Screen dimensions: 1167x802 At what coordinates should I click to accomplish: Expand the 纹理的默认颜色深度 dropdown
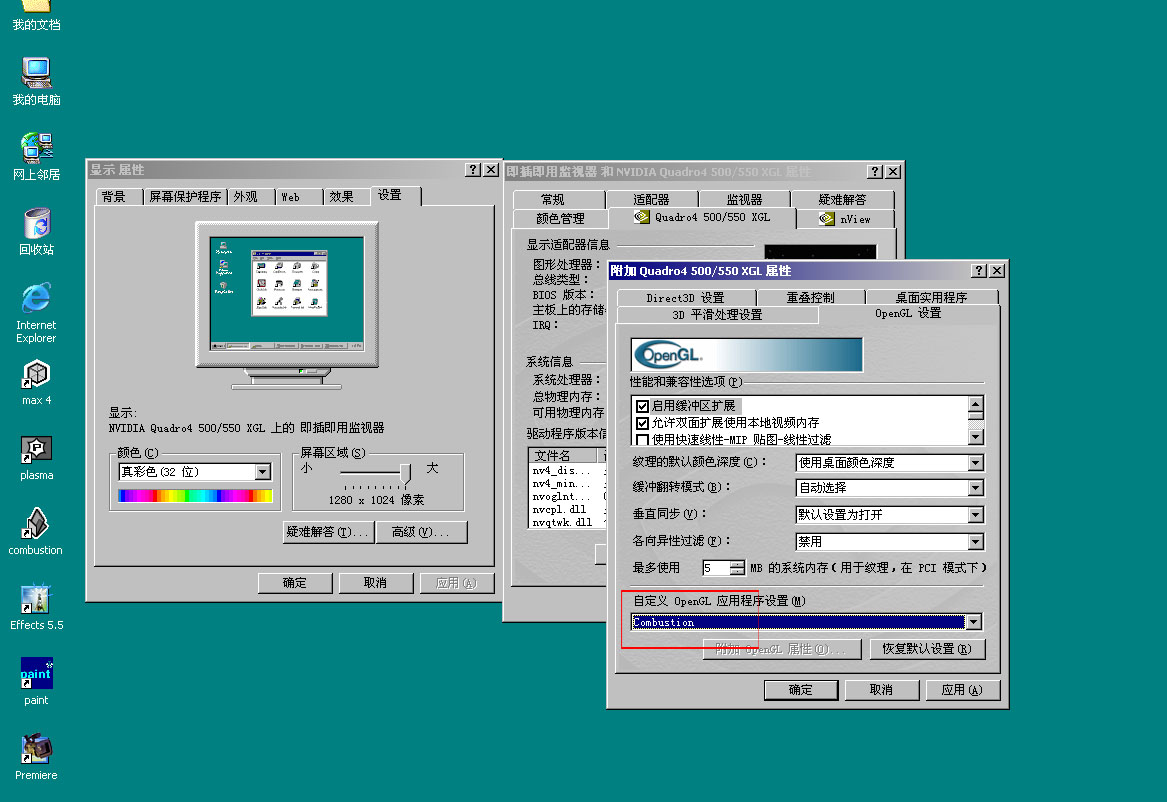[x=976, y=463]
